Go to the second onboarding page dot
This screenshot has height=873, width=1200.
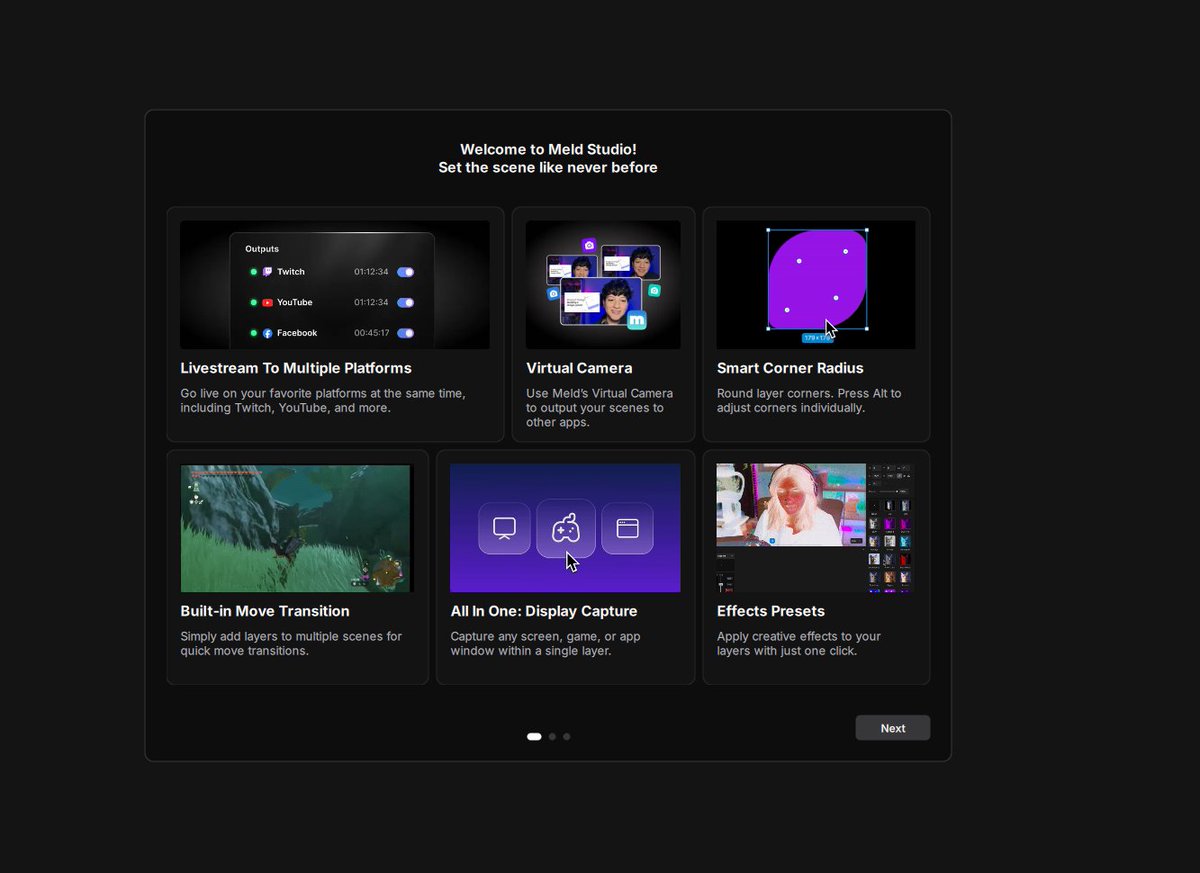[552, 737]
